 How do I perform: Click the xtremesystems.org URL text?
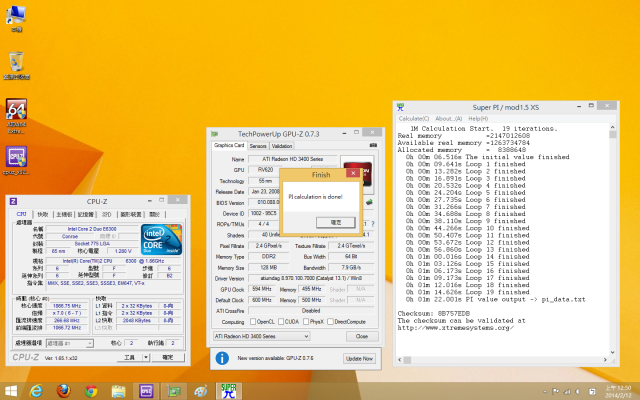pyautogui.click(x=456, y=328)
